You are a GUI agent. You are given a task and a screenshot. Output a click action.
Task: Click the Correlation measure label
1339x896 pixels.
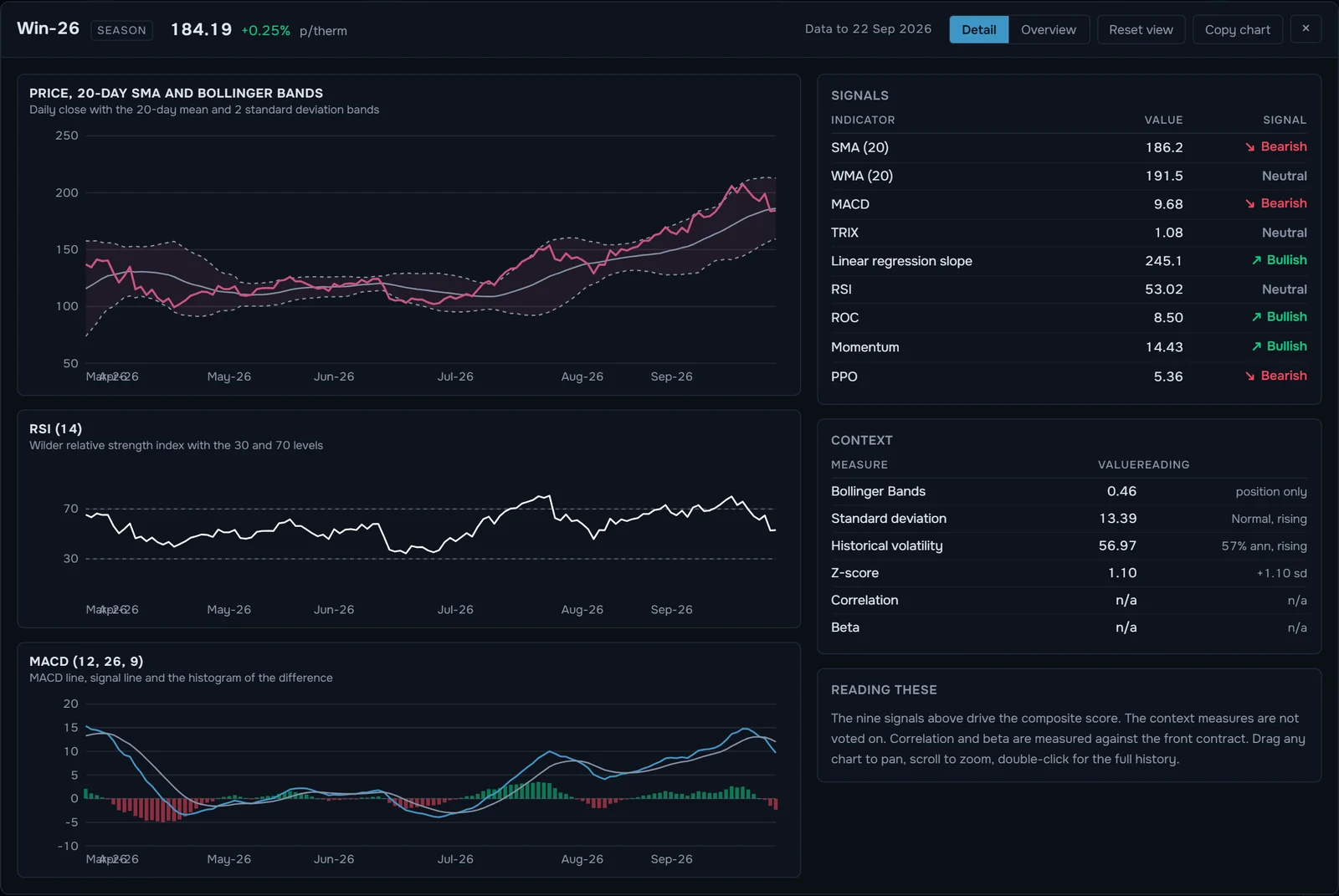864,600
